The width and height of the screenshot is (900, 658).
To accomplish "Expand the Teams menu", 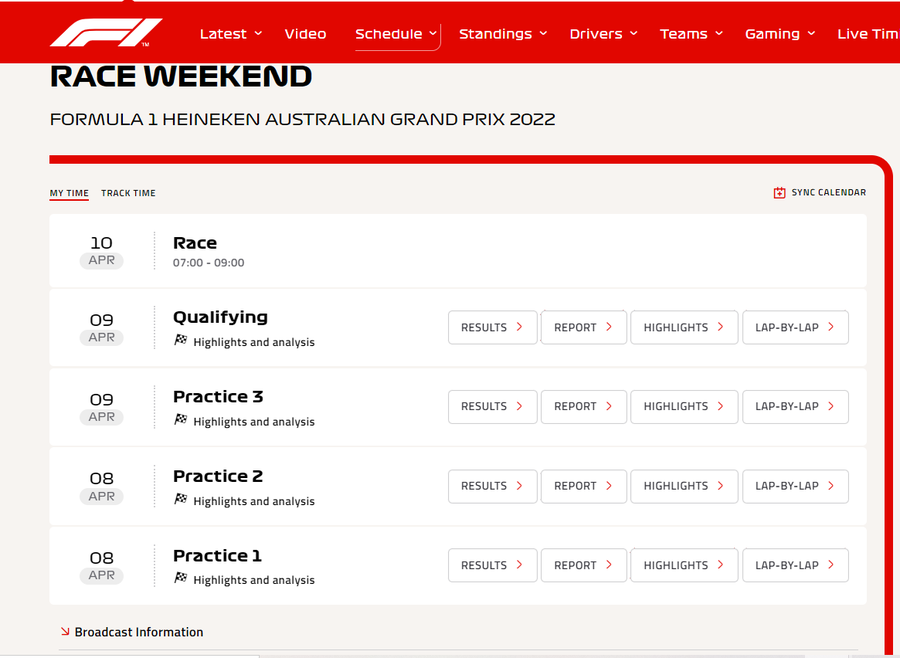I will [x=691, y=34].
